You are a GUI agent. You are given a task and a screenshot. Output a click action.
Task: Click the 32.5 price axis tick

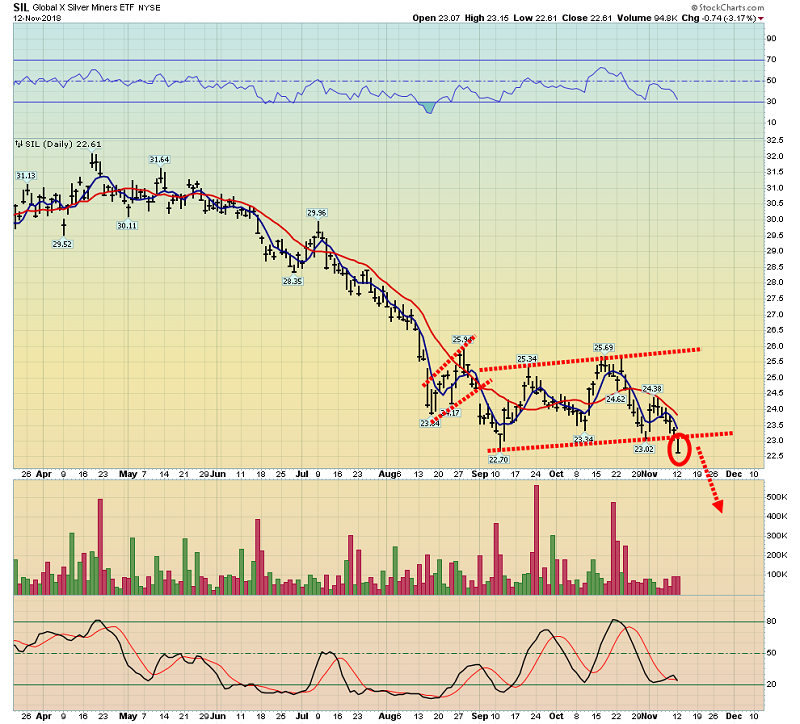(776, 140)
